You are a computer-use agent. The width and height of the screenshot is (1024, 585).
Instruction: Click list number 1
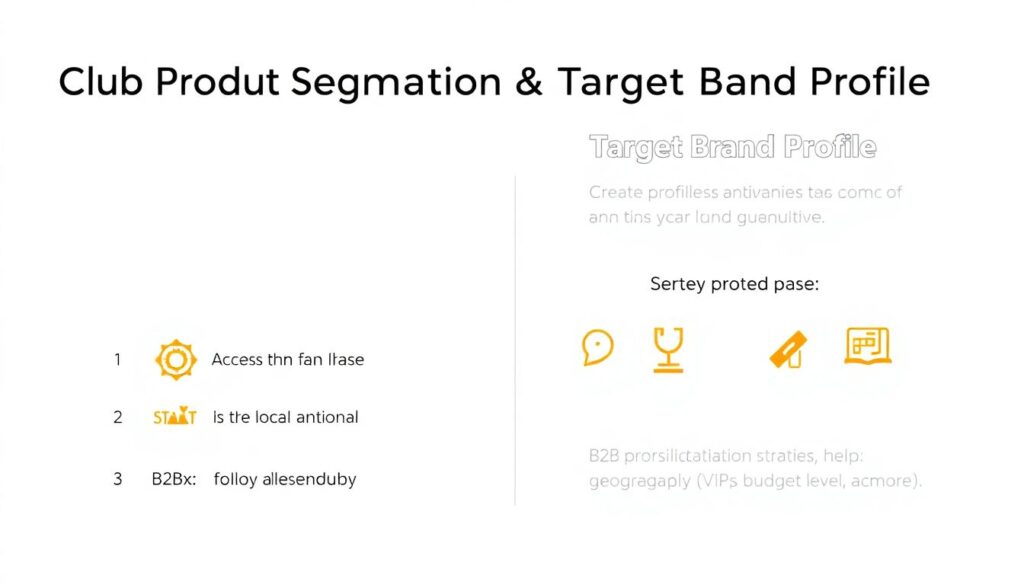(x=117, y=359)
